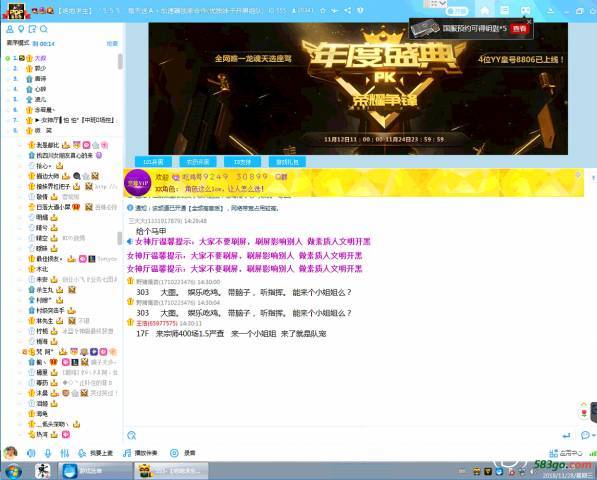Viewport: 597px width, 480px height.
Task: Click the message '给个马甲'
Action: [151, 231]
